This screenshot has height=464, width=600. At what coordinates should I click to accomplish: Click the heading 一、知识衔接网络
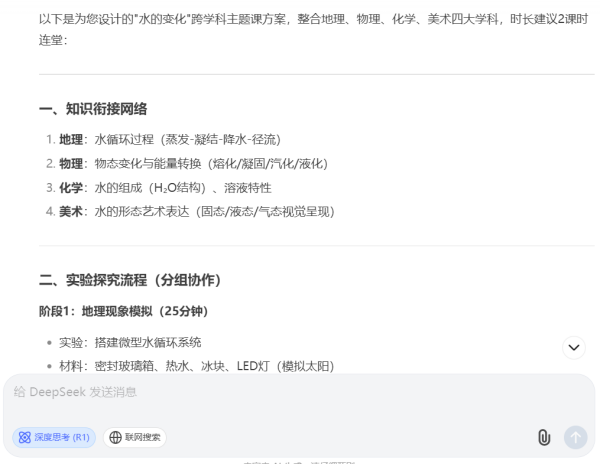pyautogui.click(x=93, y=109)
